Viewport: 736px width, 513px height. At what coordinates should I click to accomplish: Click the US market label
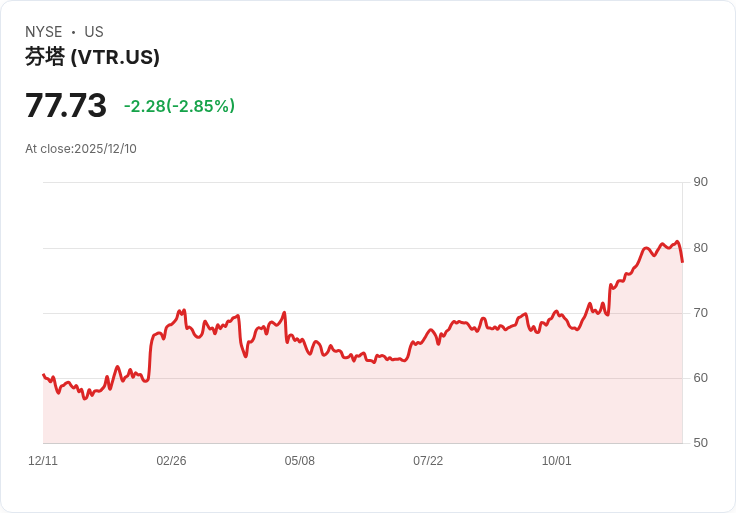coord(94,32)
